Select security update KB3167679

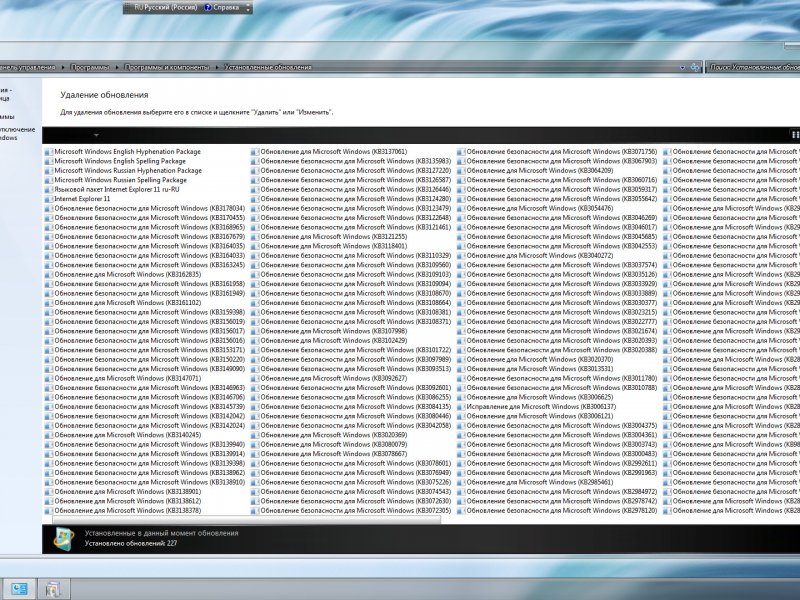coord(145,237)
